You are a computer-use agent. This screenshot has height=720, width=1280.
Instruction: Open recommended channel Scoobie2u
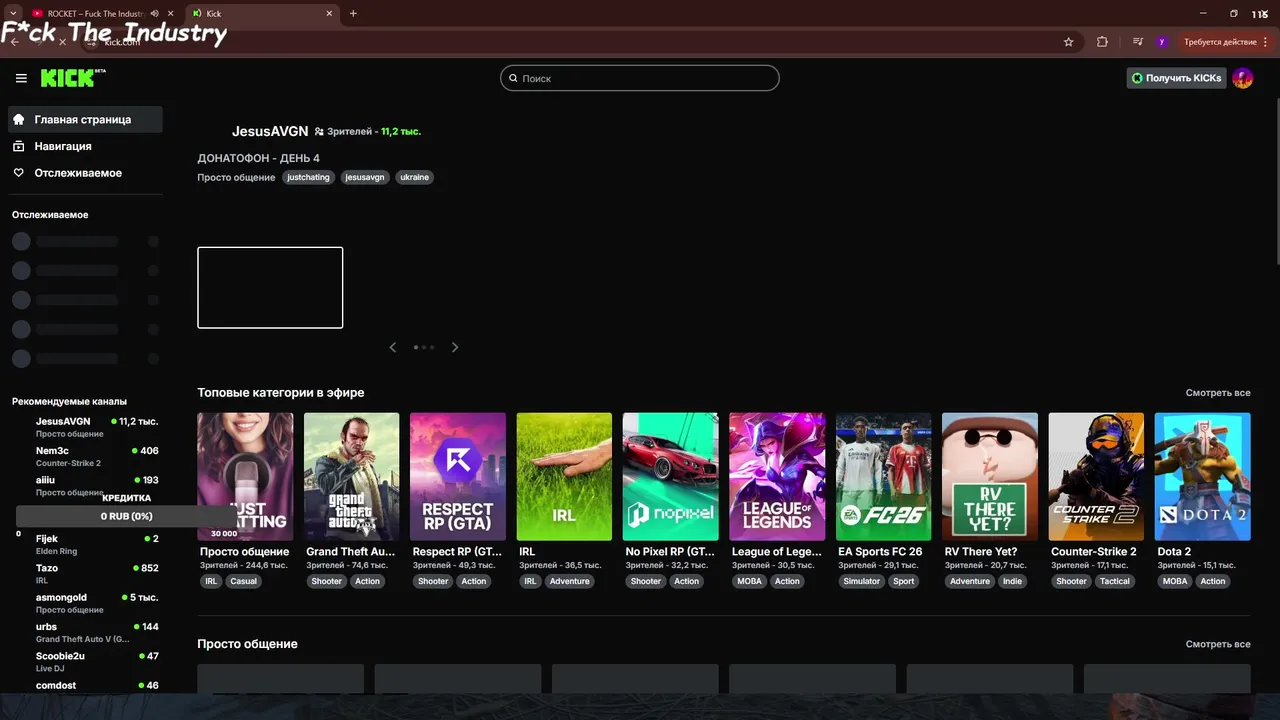click(87, 661)
